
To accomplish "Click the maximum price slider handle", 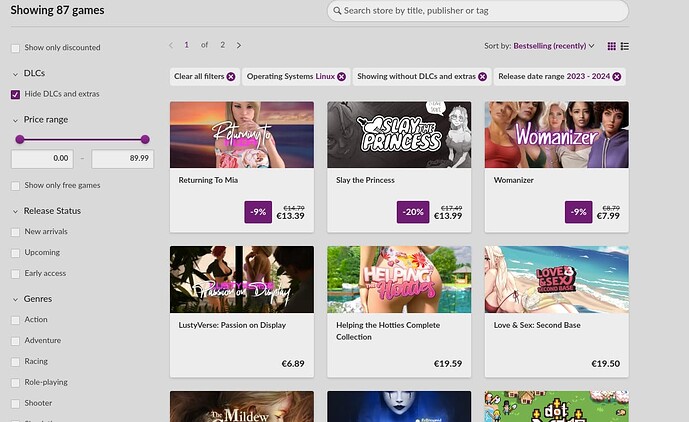I will click(x=145, y=139).
